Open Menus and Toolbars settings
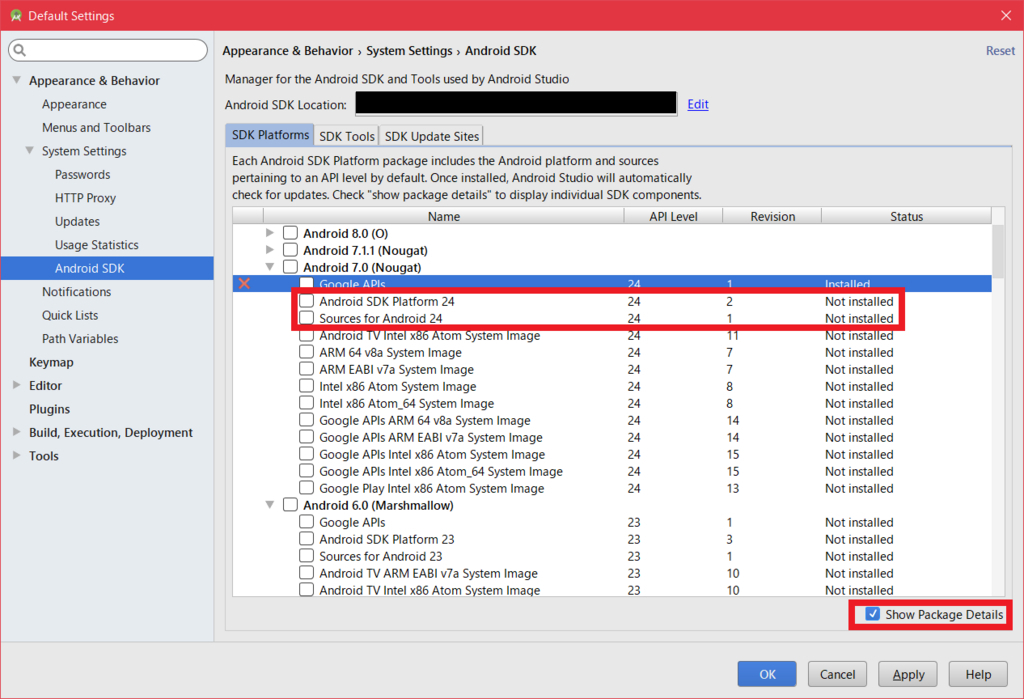1024x699 pixels. click(97, 127)
